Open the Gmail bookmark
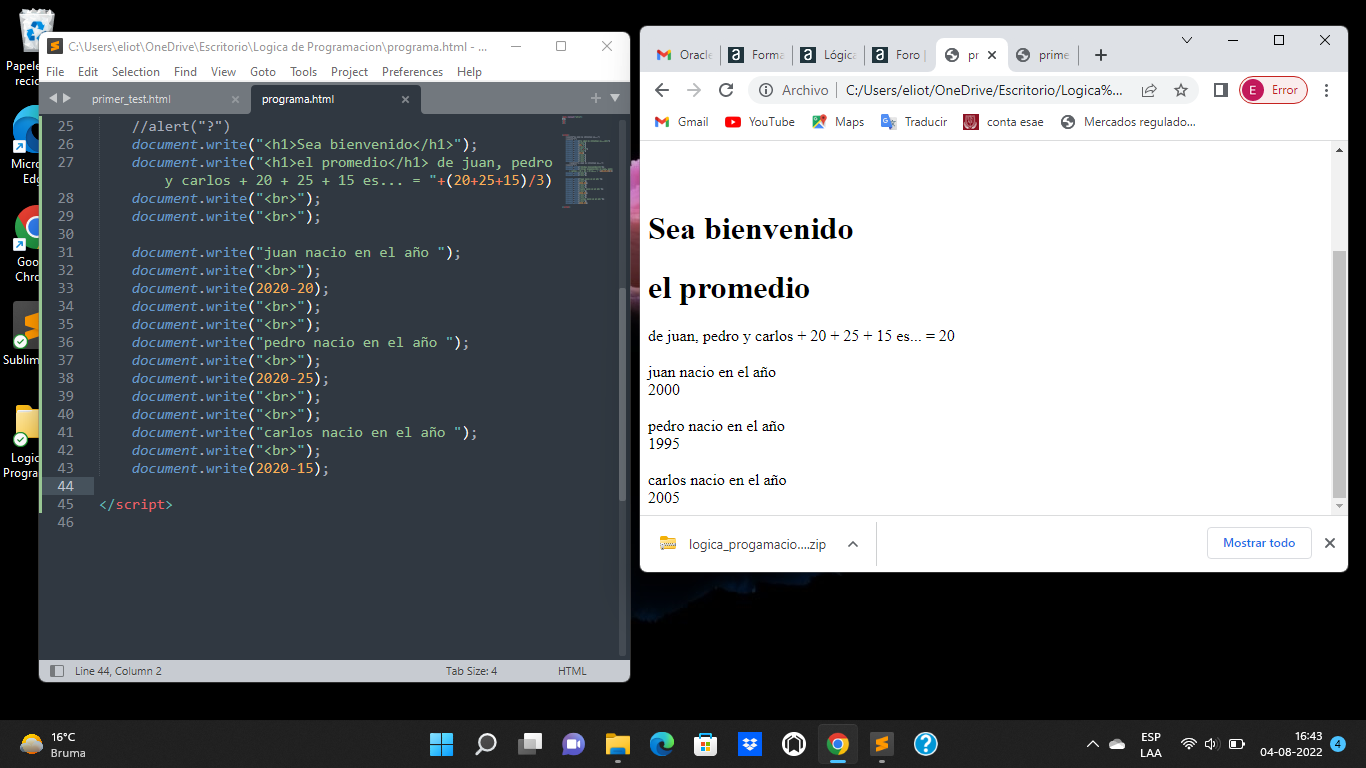Viewport: 1366px width, 768px height. (x=682, y=122)
